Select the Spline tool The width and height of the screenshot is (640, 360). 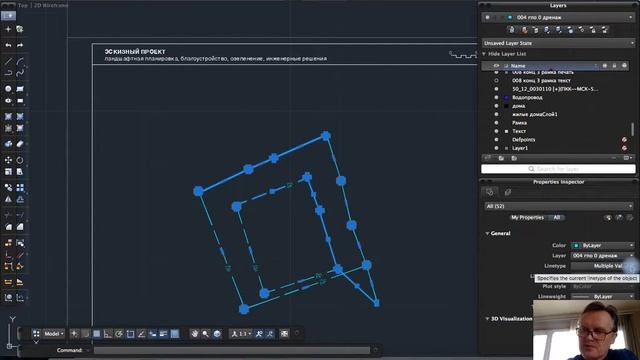pyautogui.click(x=20, y=73)
